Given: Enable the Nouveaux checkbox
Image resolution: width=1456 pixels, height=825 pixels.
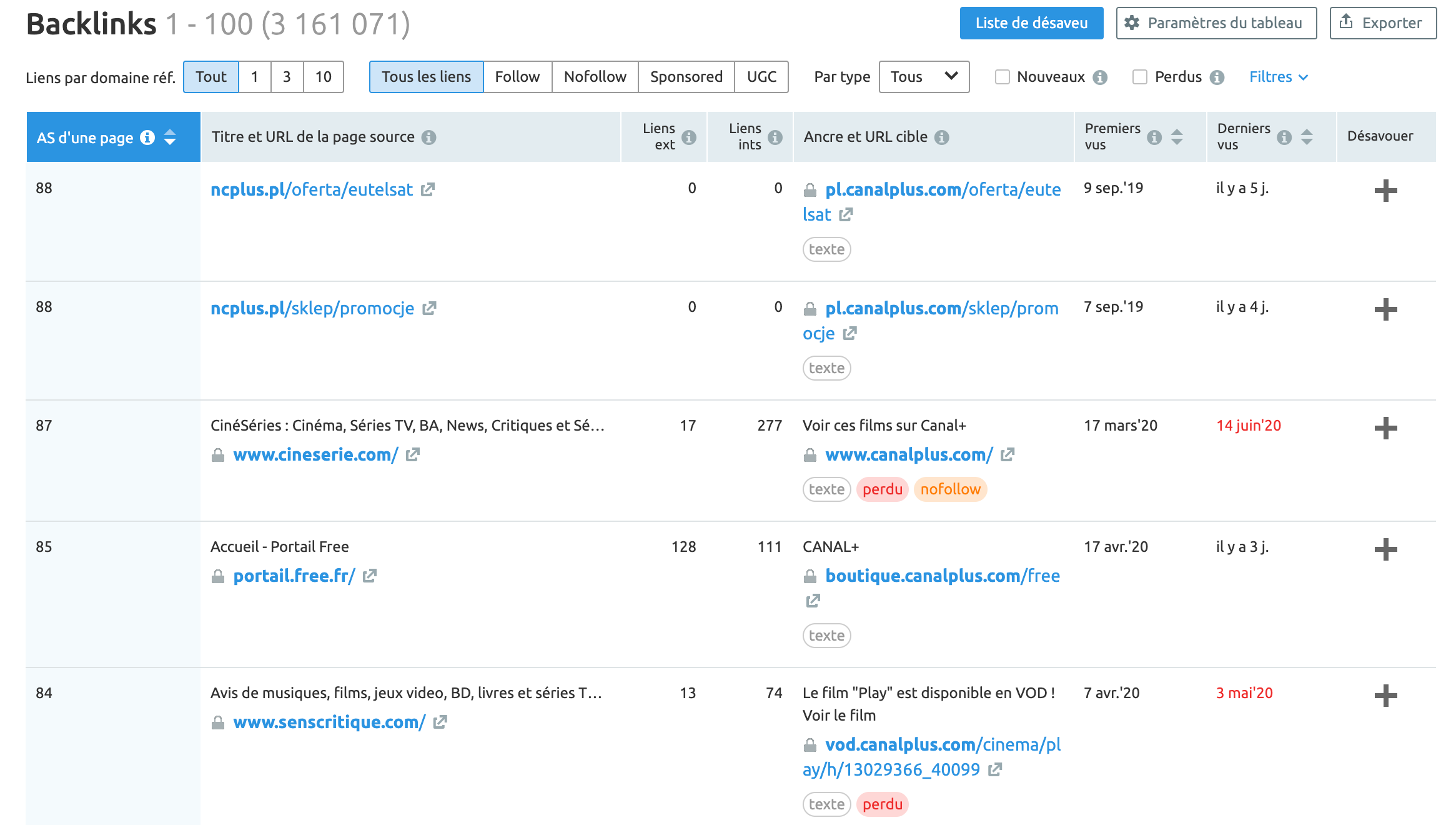Looking at the screenshot, I should point(1002,77).
